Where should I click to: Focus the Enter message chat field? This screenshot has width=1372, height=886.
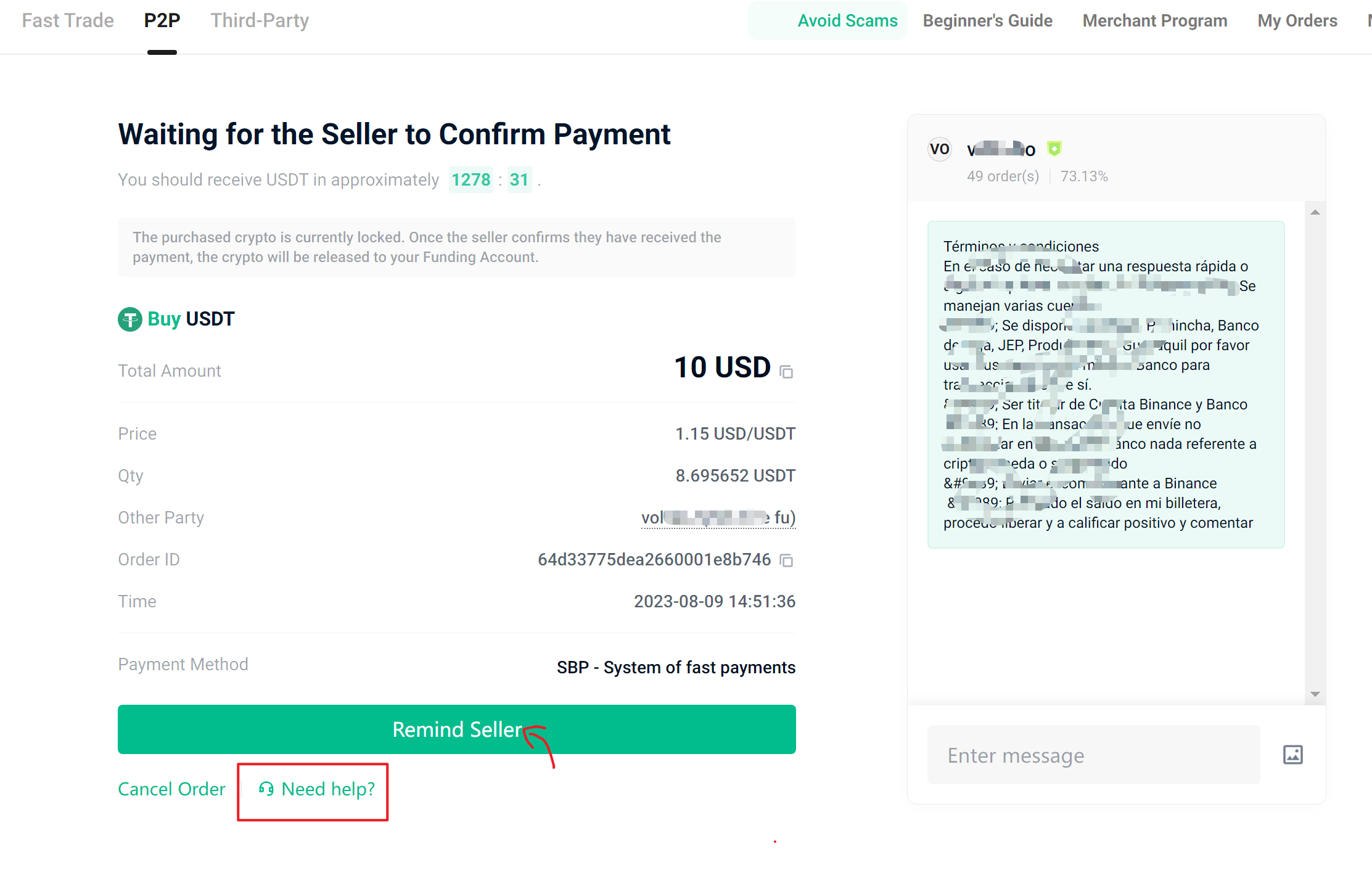[1093, 755]
